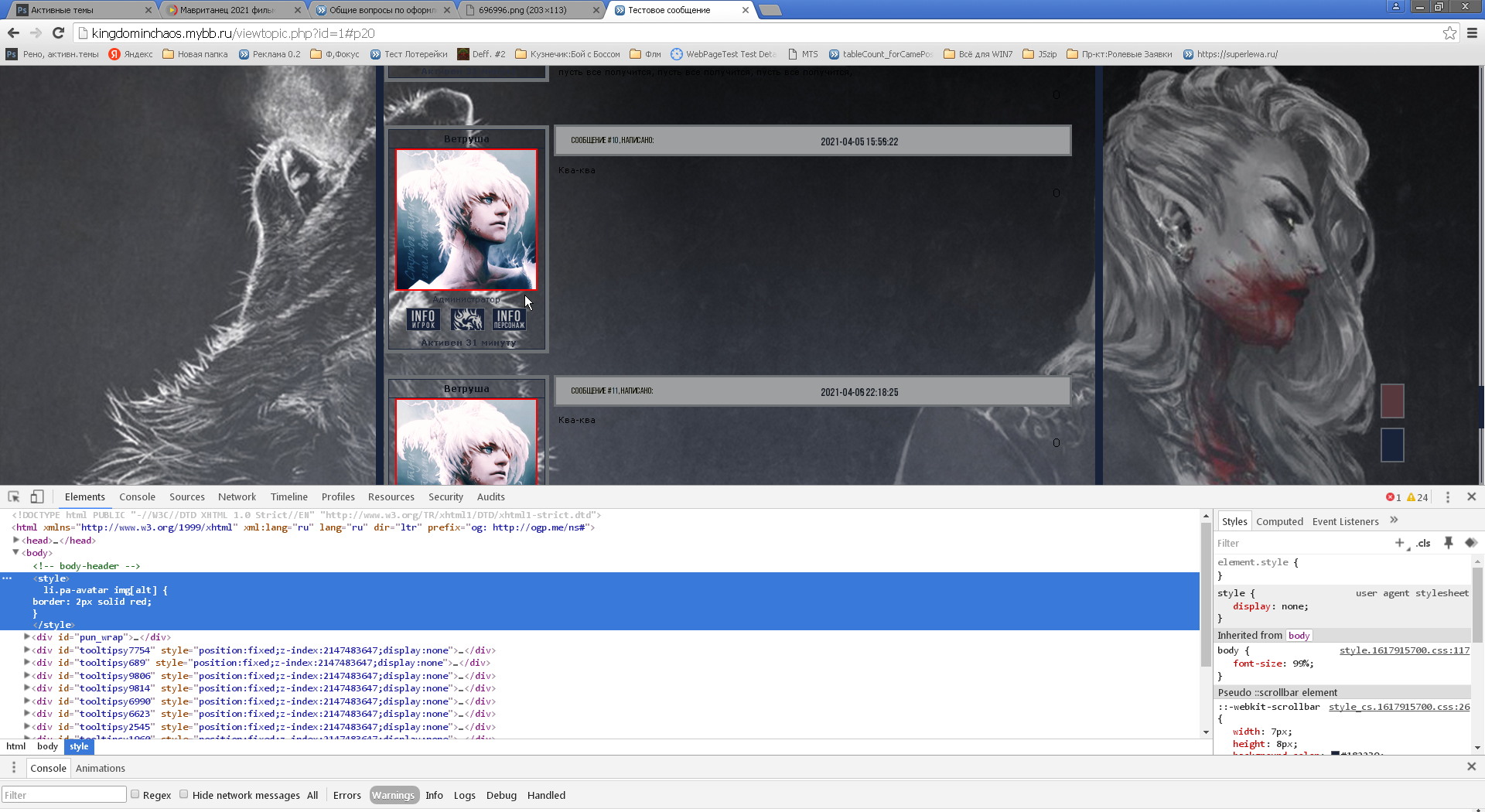Bookmark page with star icon

pos(1449,33)
